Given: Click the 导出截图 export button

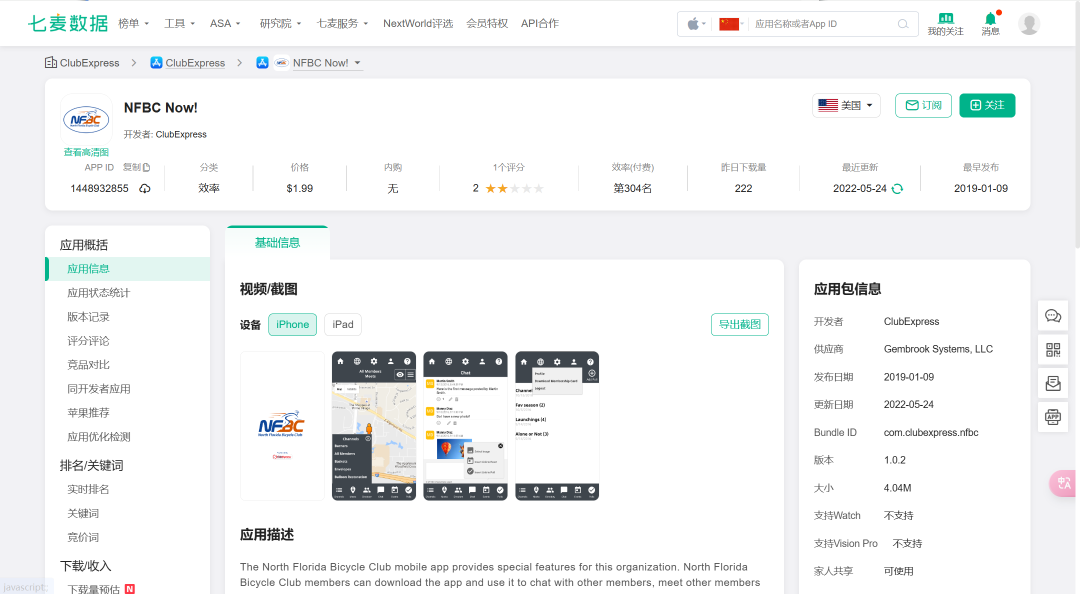Looking at the screenshot, I should pyautogui.click(x=740, y=325).
